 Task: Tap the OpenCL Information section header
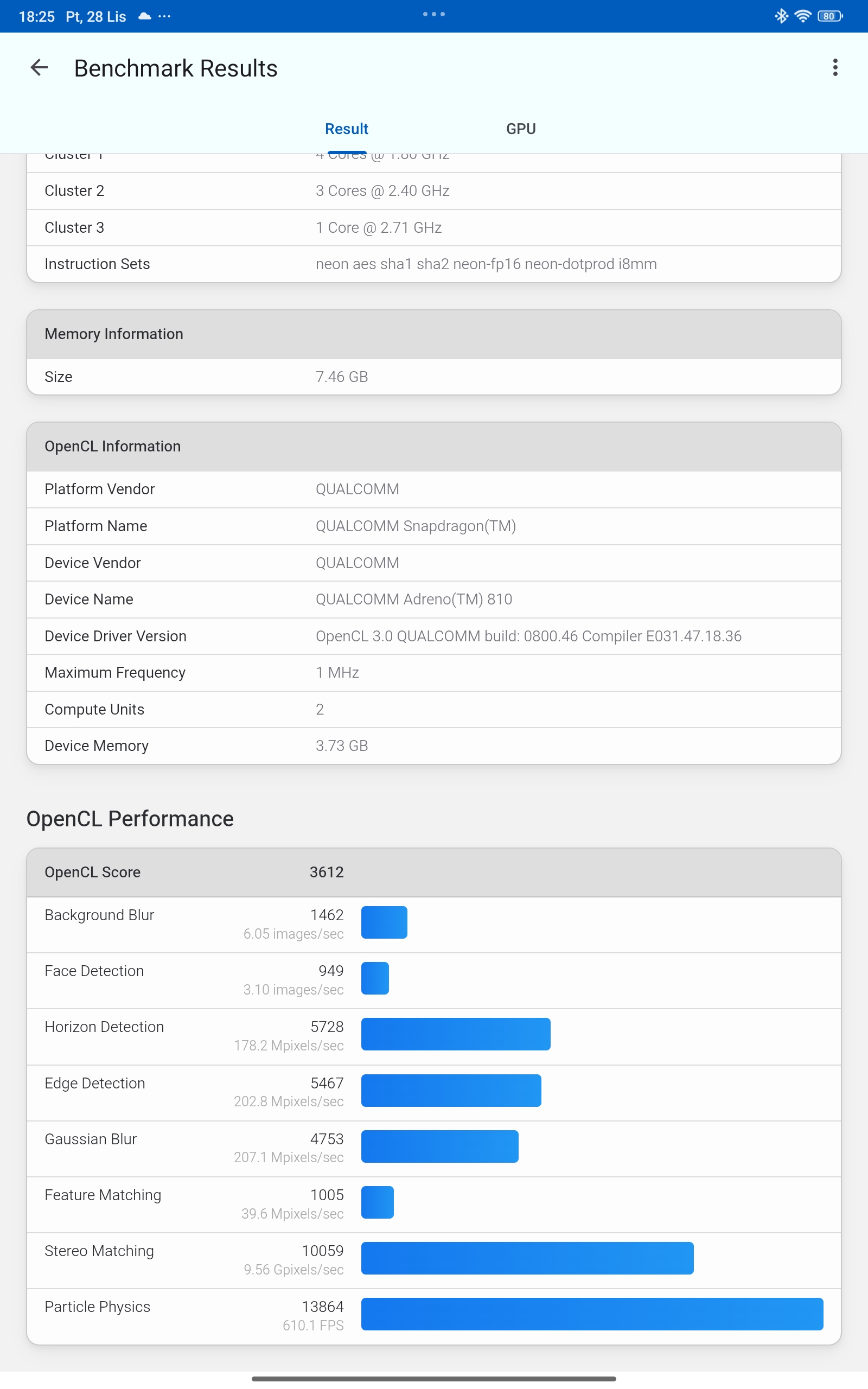pos(433,447)
